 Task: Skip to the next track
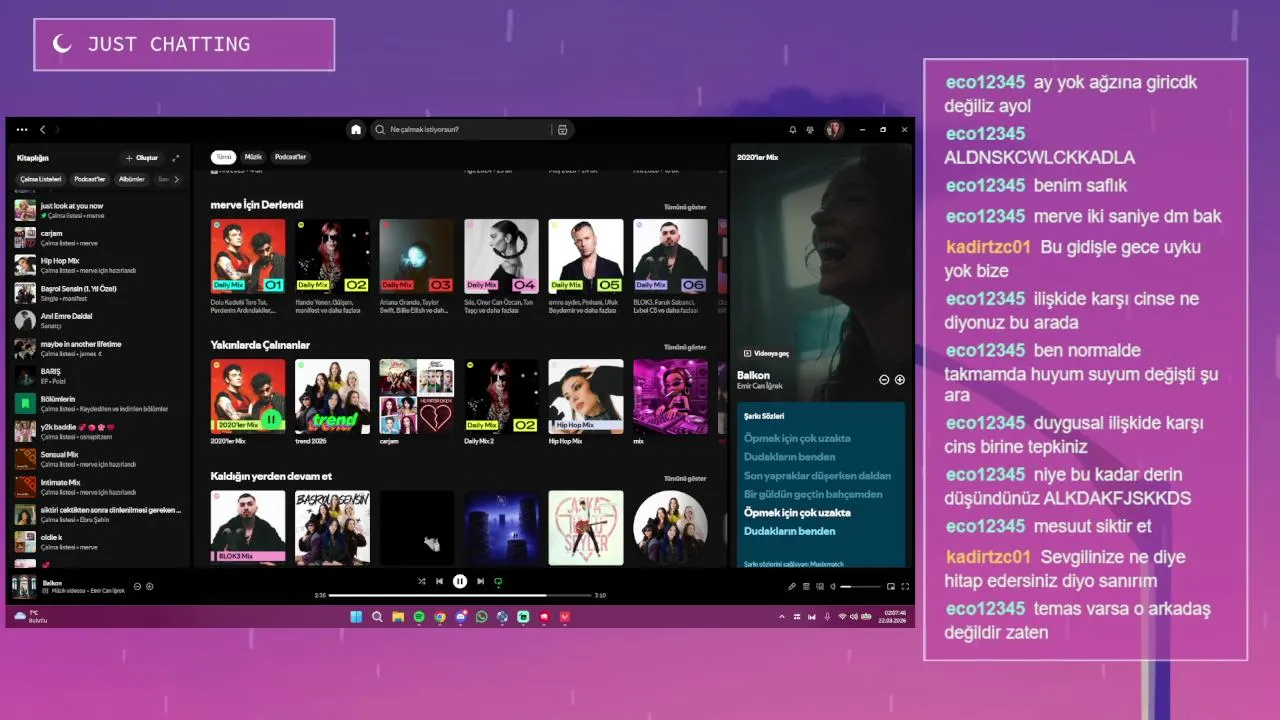(x=480, y=581)
